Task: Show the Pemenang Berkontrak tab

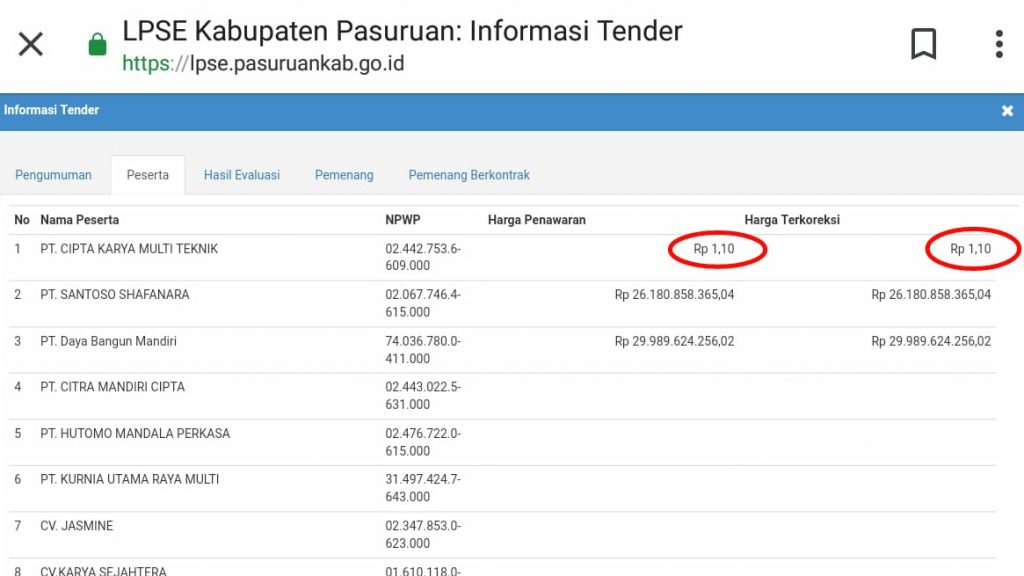Action: click(x=469, y=175)
